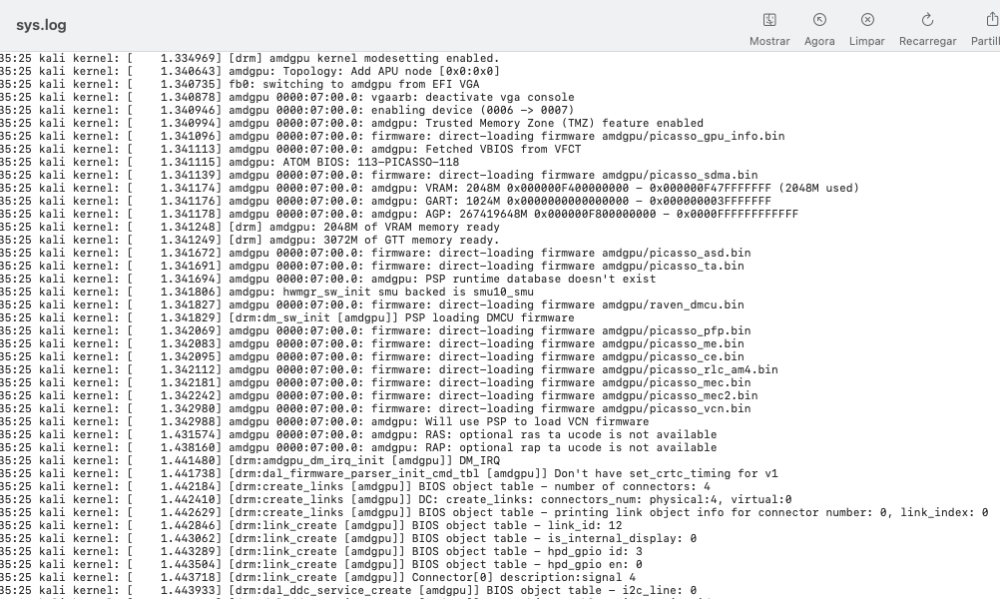Select the 'Topology: Add APU node' line
The image size is (1000, 599).
(x=250, y=71)
